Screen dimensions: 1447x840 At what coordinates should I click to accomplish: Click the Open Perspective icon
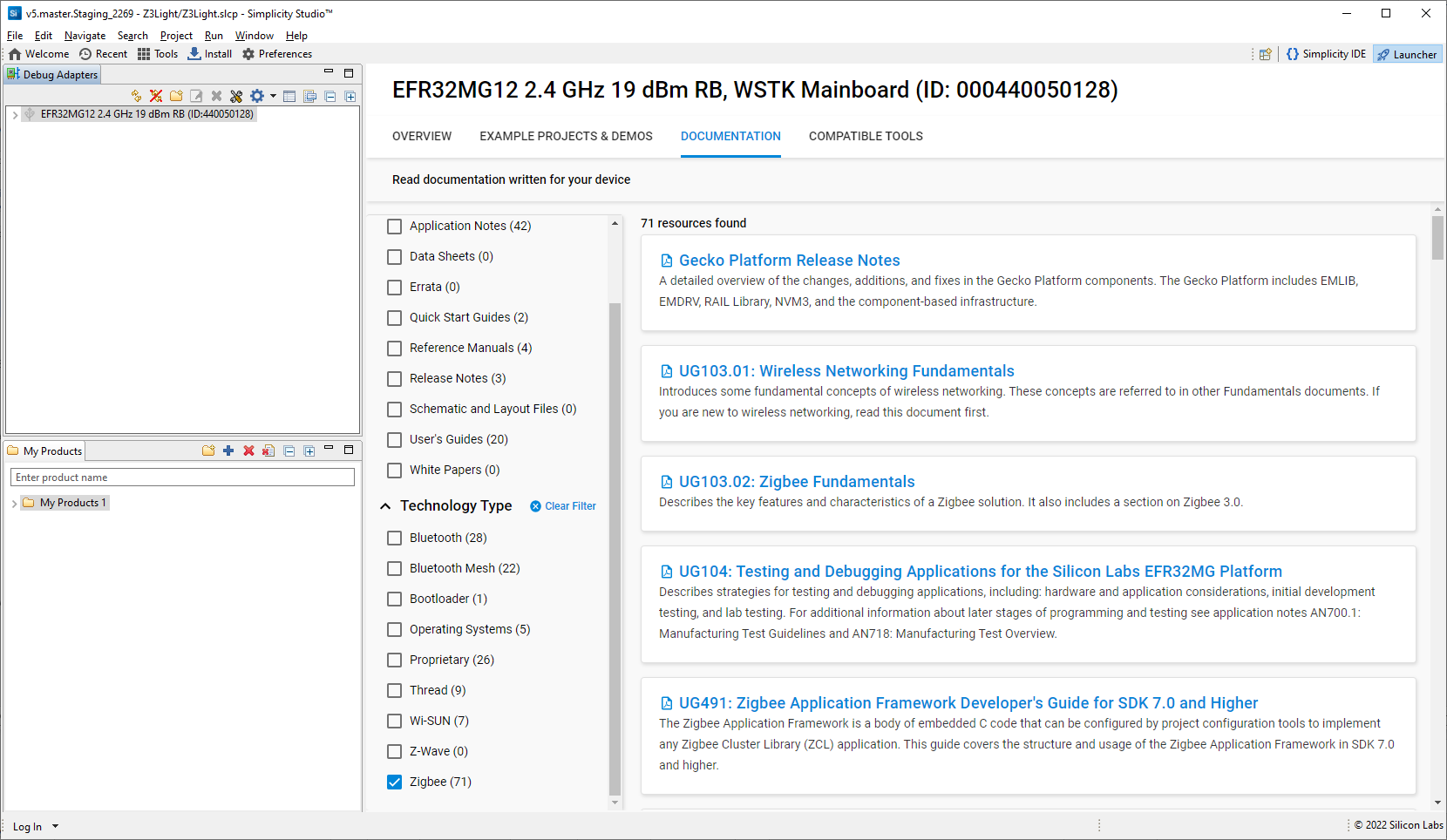point(1265,54)
